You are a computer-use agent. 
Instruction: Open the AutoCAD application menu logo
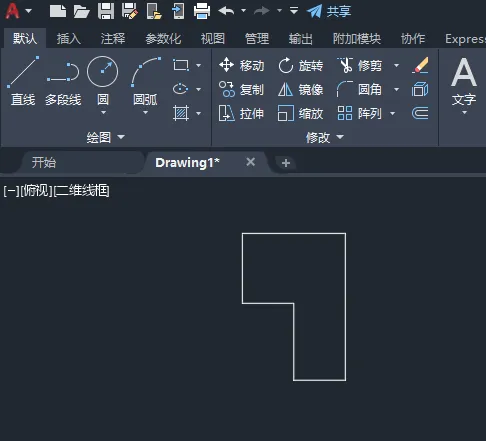pyautogui.click(x=12, y=11)
